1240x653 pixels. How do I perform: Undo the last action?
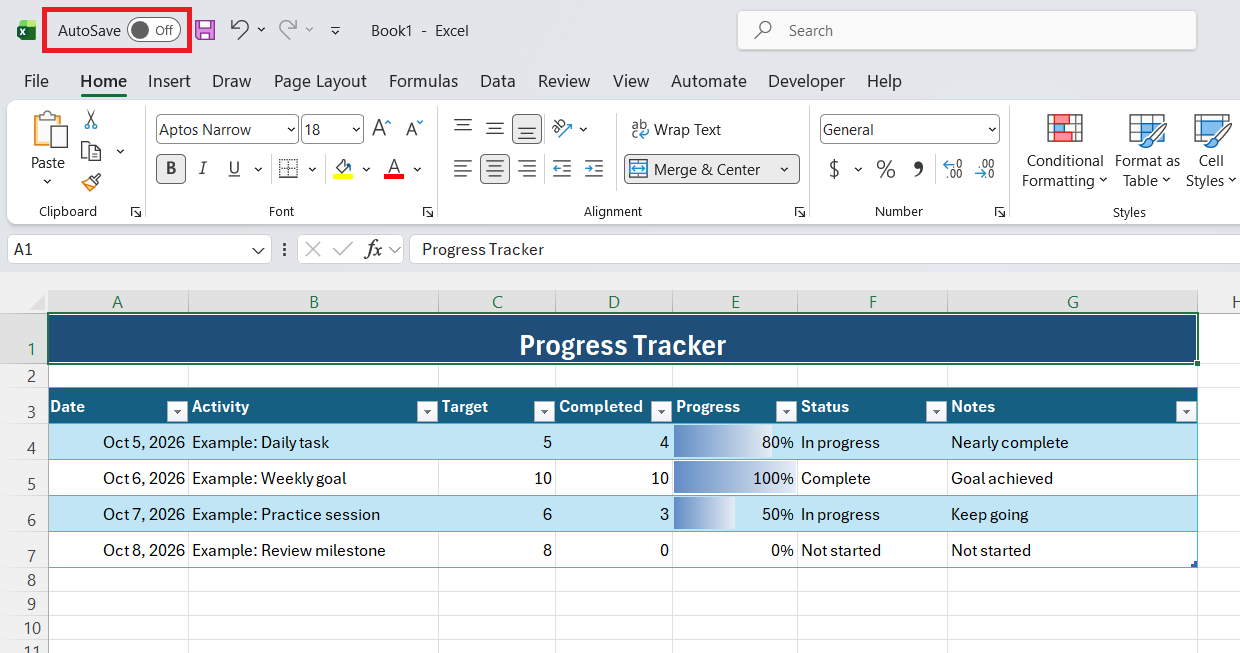239,29
